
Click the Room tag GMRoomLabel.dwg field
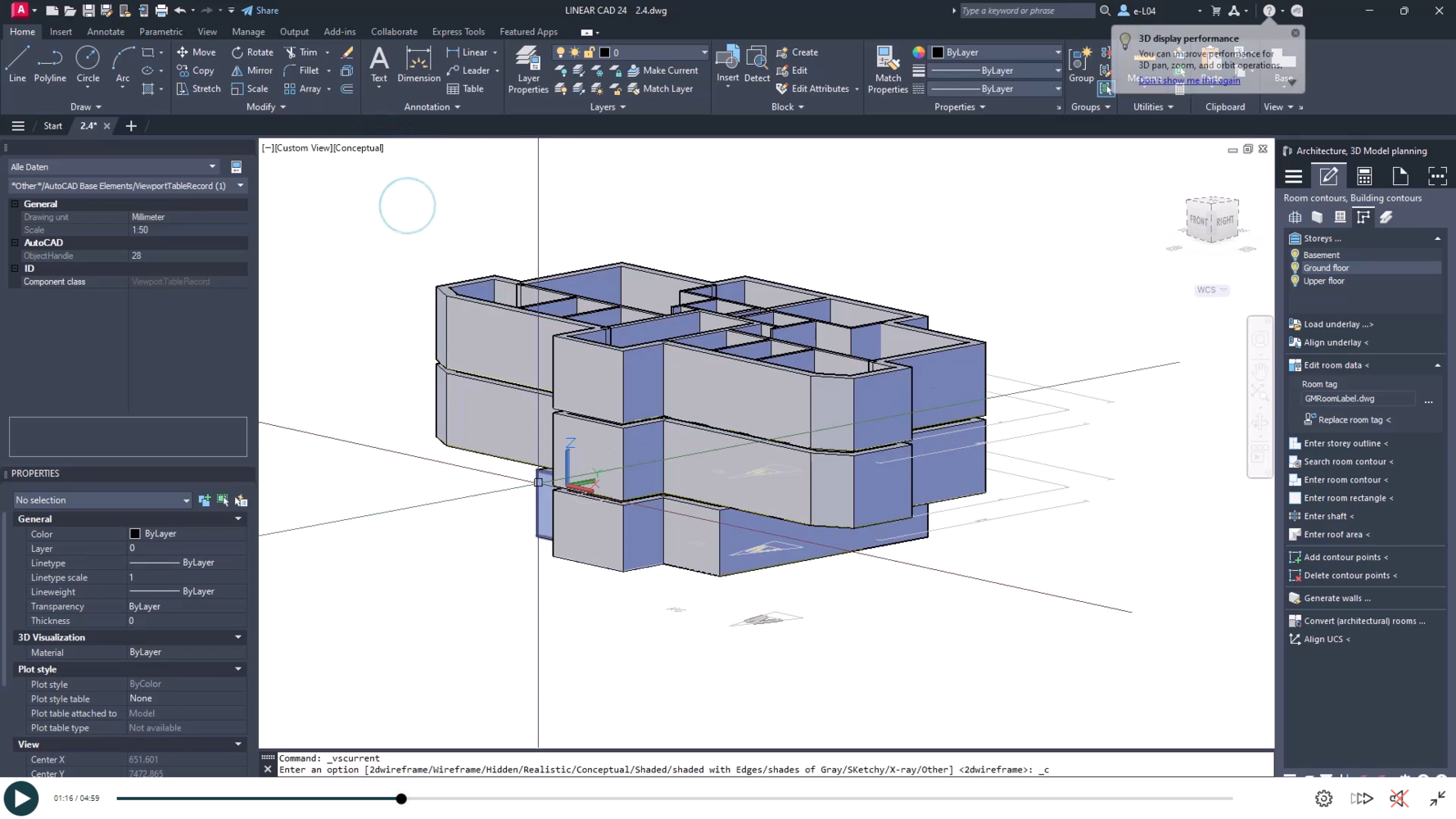coord(1357,399)
